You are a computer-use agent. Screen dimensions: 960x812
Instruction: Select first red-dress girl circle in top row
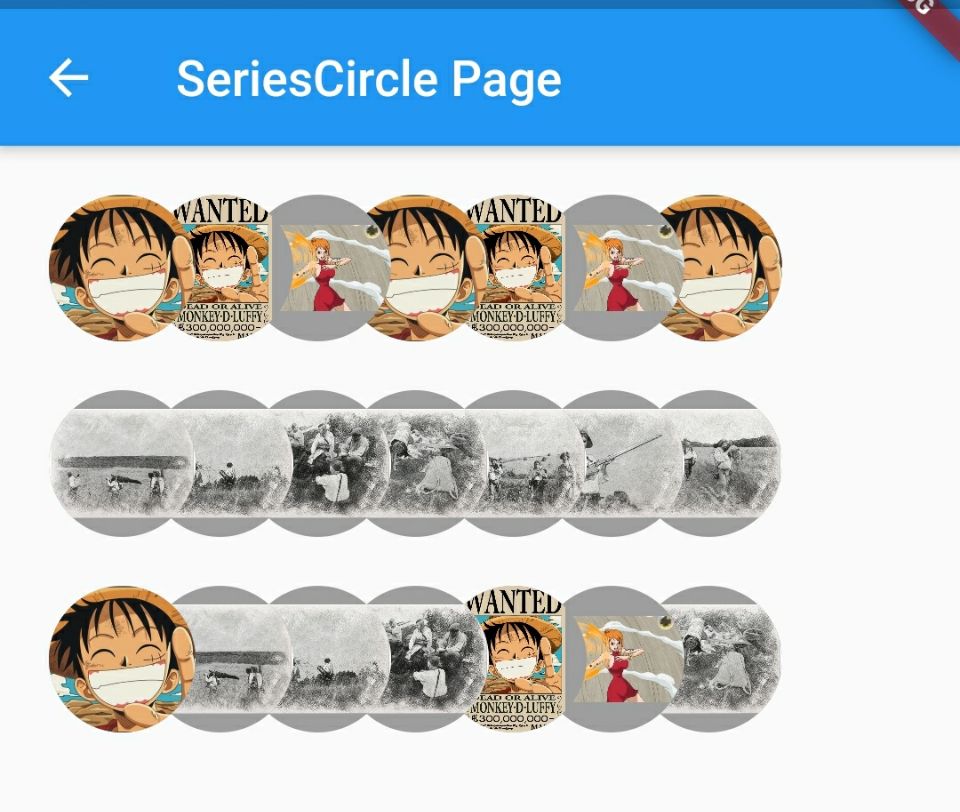318,268
